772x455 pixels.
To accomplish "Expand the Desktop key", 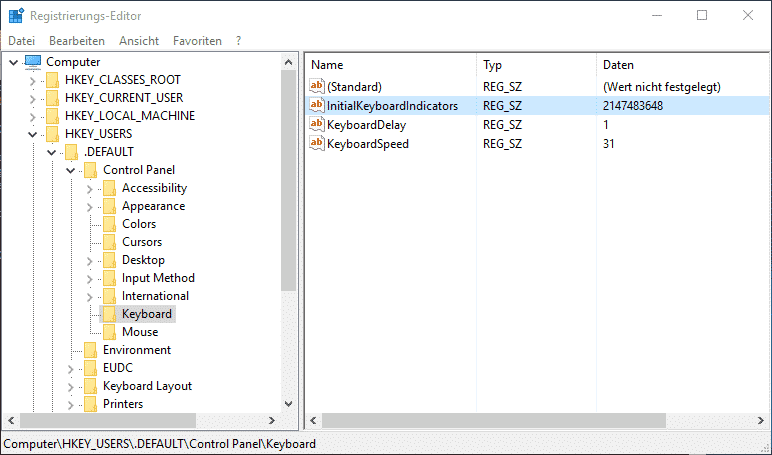I will point(90,260).
